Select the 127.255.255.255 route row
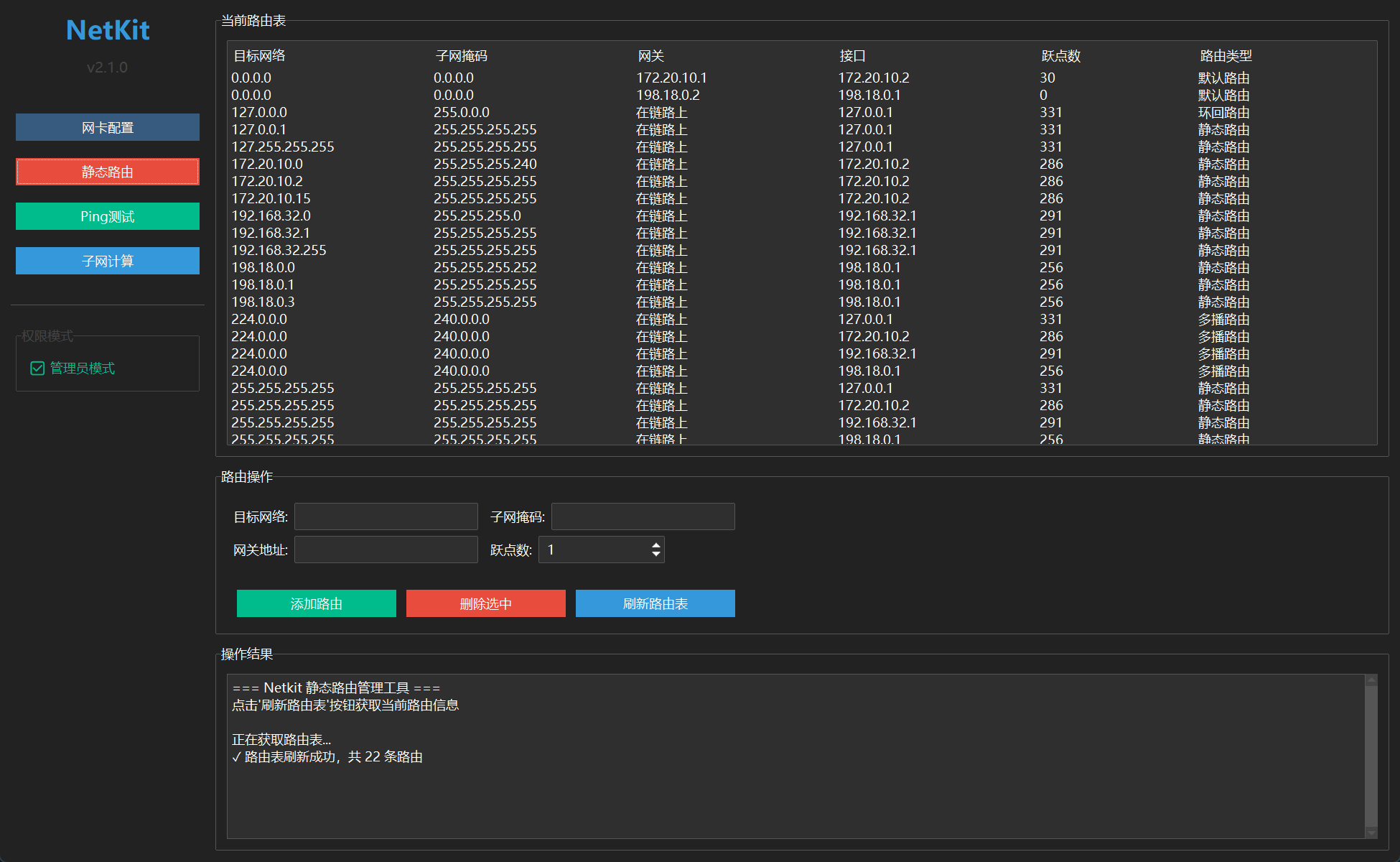1400x862 pixels. (x=802, y=147)
